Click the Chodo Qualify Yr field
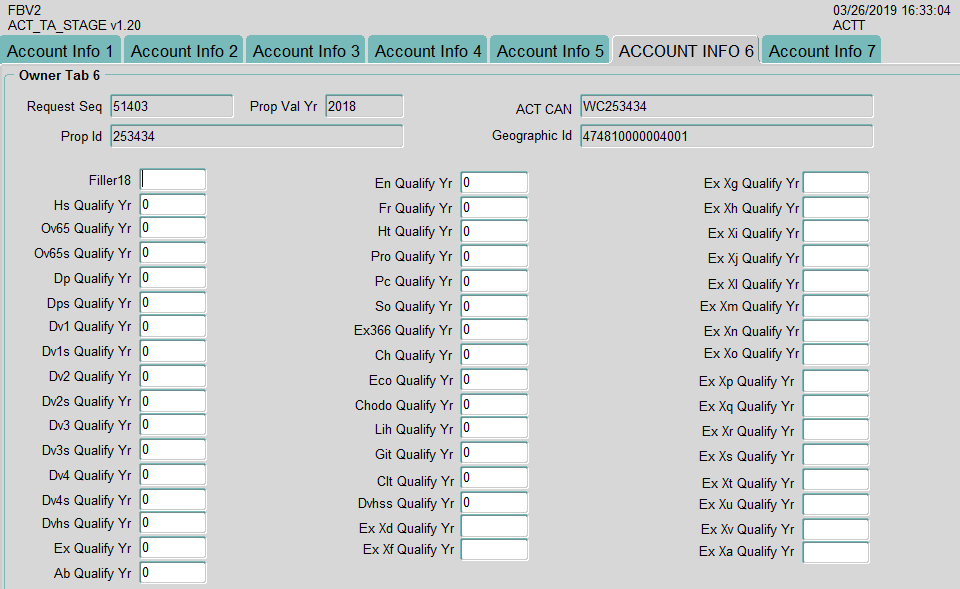 pyautogui.click(x=494, y=405)
